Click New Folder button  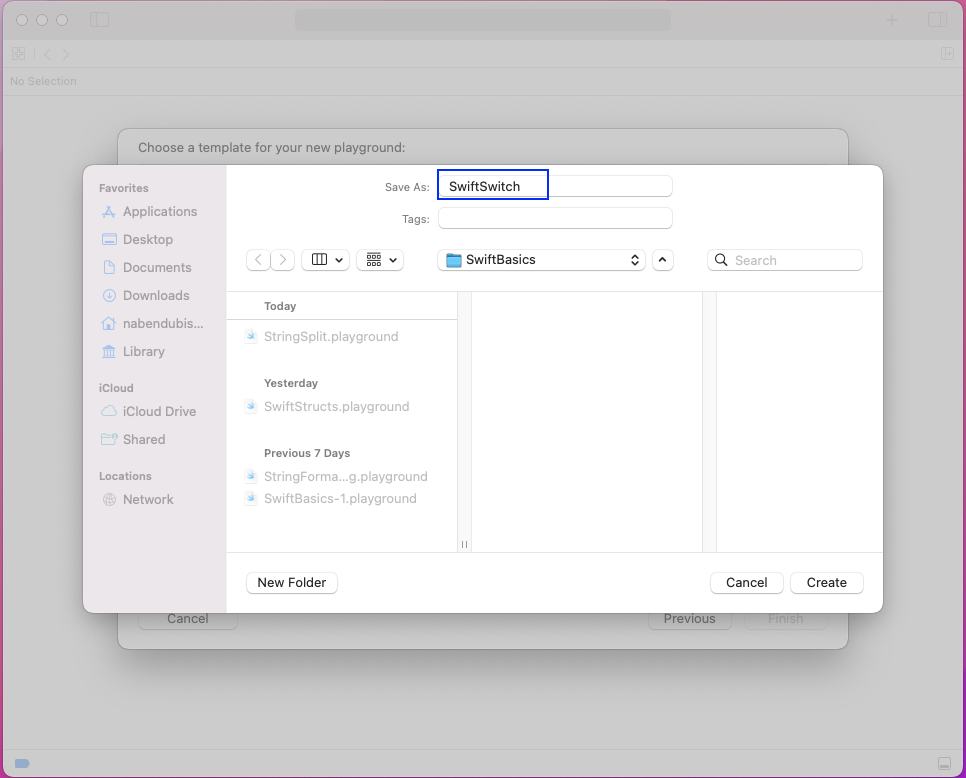coord(292,583)
